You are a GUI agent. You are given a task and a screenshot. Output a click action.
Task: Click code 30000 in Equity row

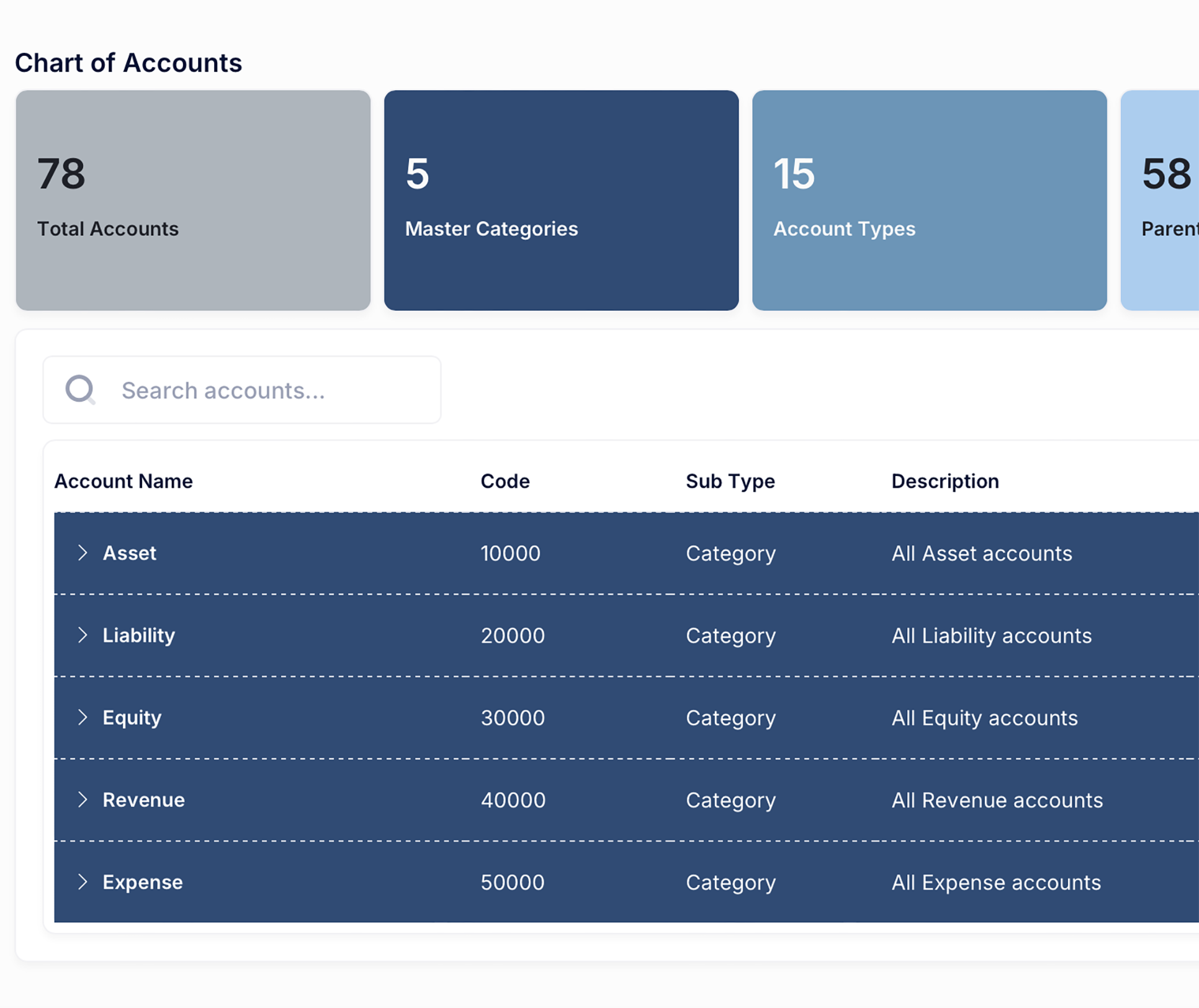click(513, 718)
